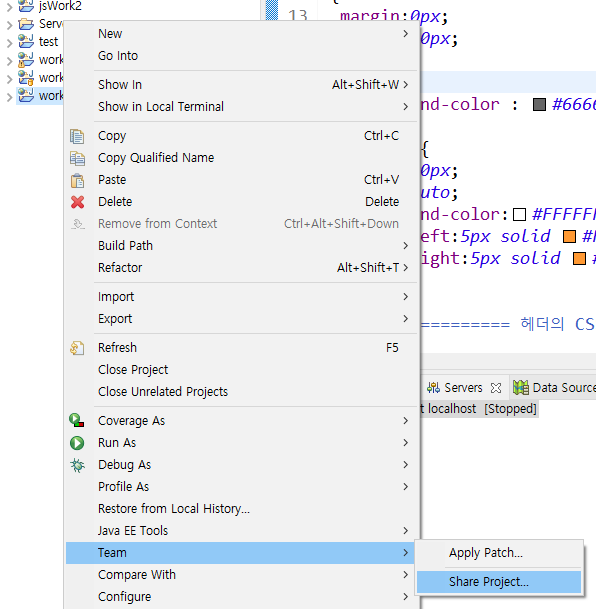596x609 pixels.
Task: Click the Copy Qualified Name icon
Action: pos(77,158)
